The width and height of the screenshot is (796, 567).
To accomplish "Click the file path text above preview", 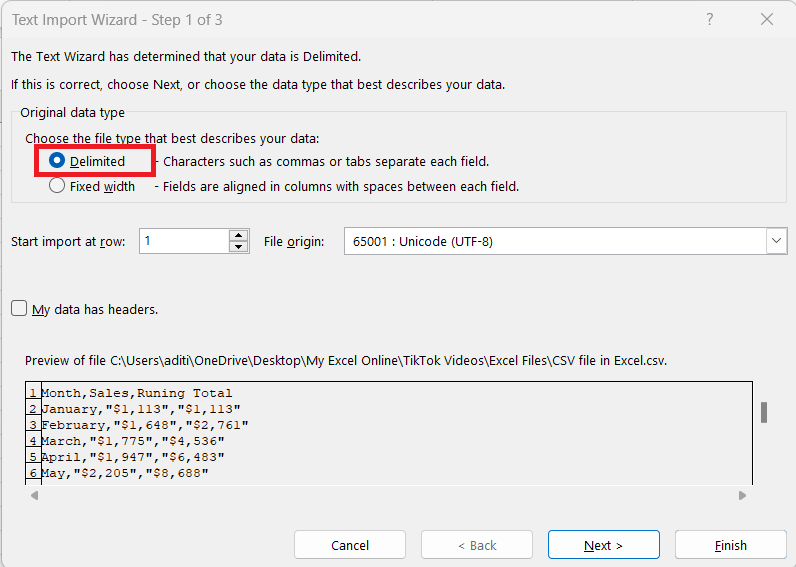I will (346, 360).
